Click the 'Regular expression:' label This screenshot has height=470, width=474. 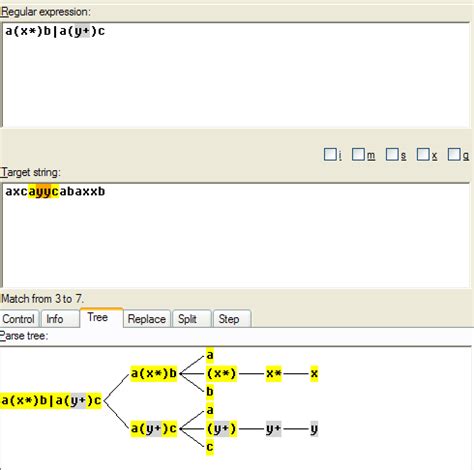click(x=45, y=12)
